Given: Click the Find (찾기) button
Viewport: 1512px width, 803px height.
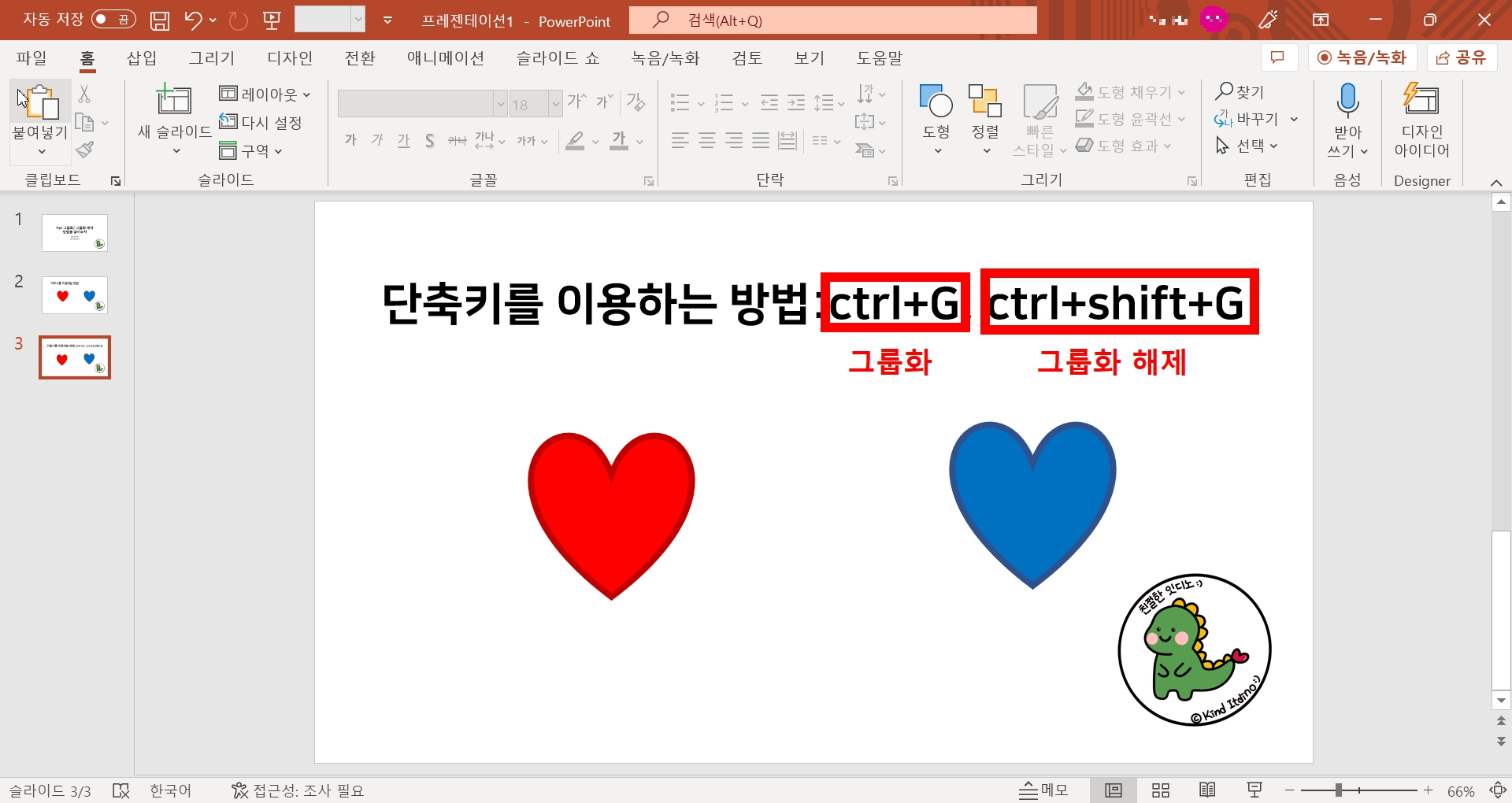Looking at the screenshot, I should click(1240, 92).
